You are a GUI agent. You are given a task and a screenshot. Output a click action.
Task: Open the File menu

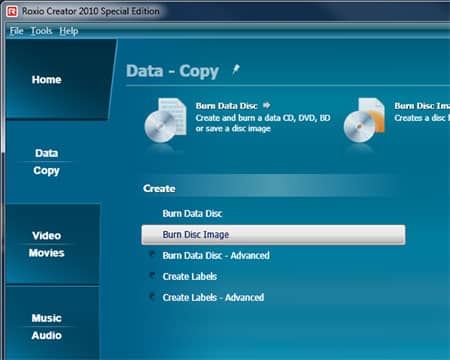pyautogui.click(x=16, y=31)
